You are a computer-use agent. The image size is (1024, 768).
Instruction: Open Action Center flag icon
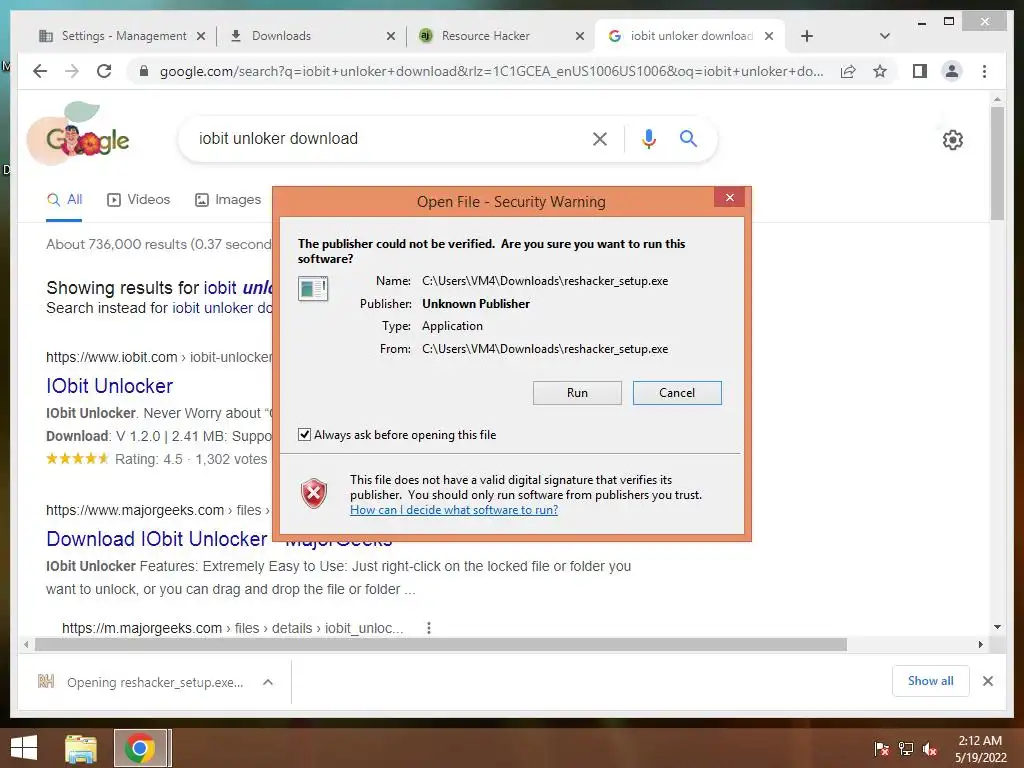[x=882, y=749]
